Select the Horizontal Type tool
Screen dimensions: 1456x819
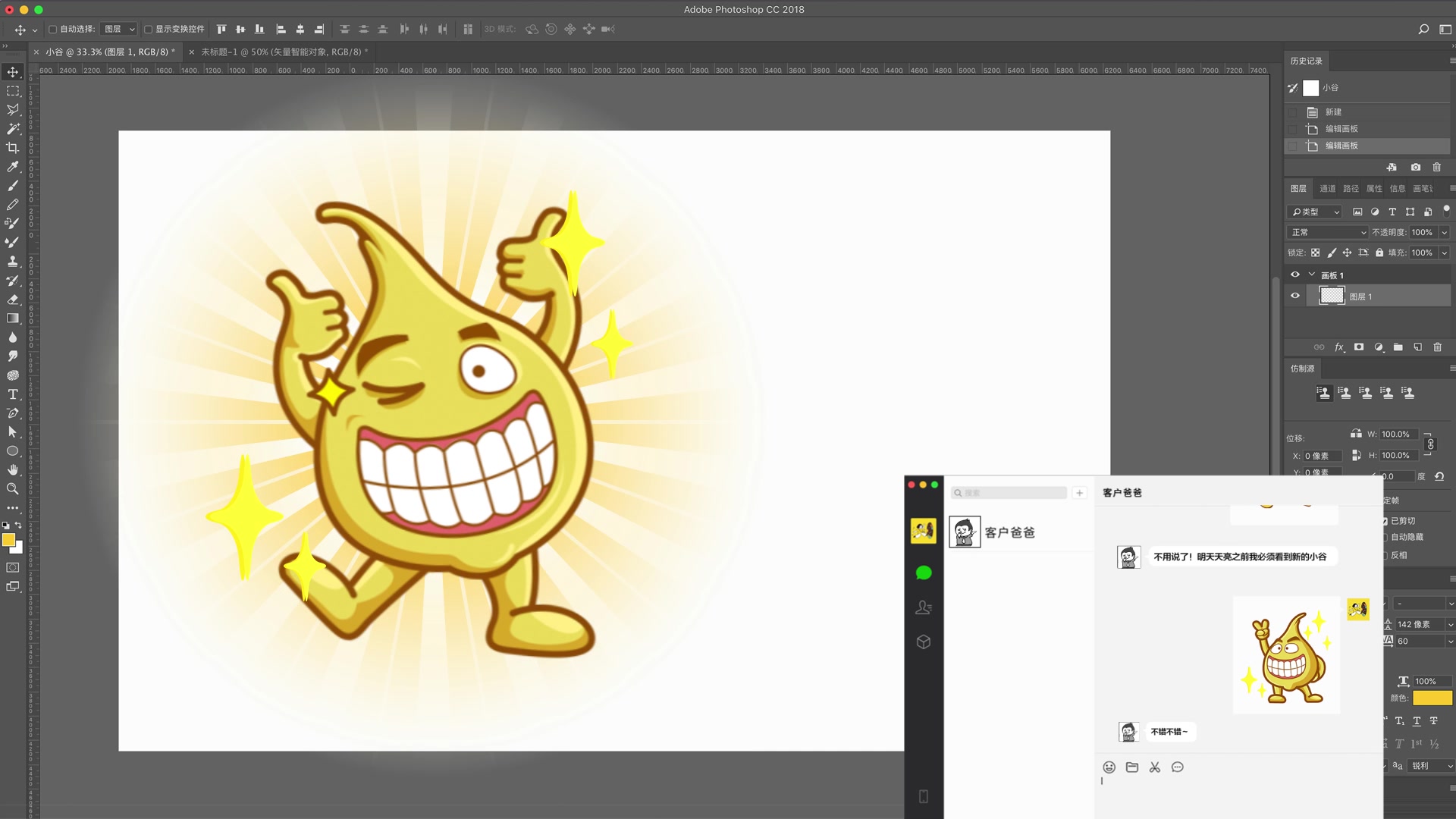[13, 394]
